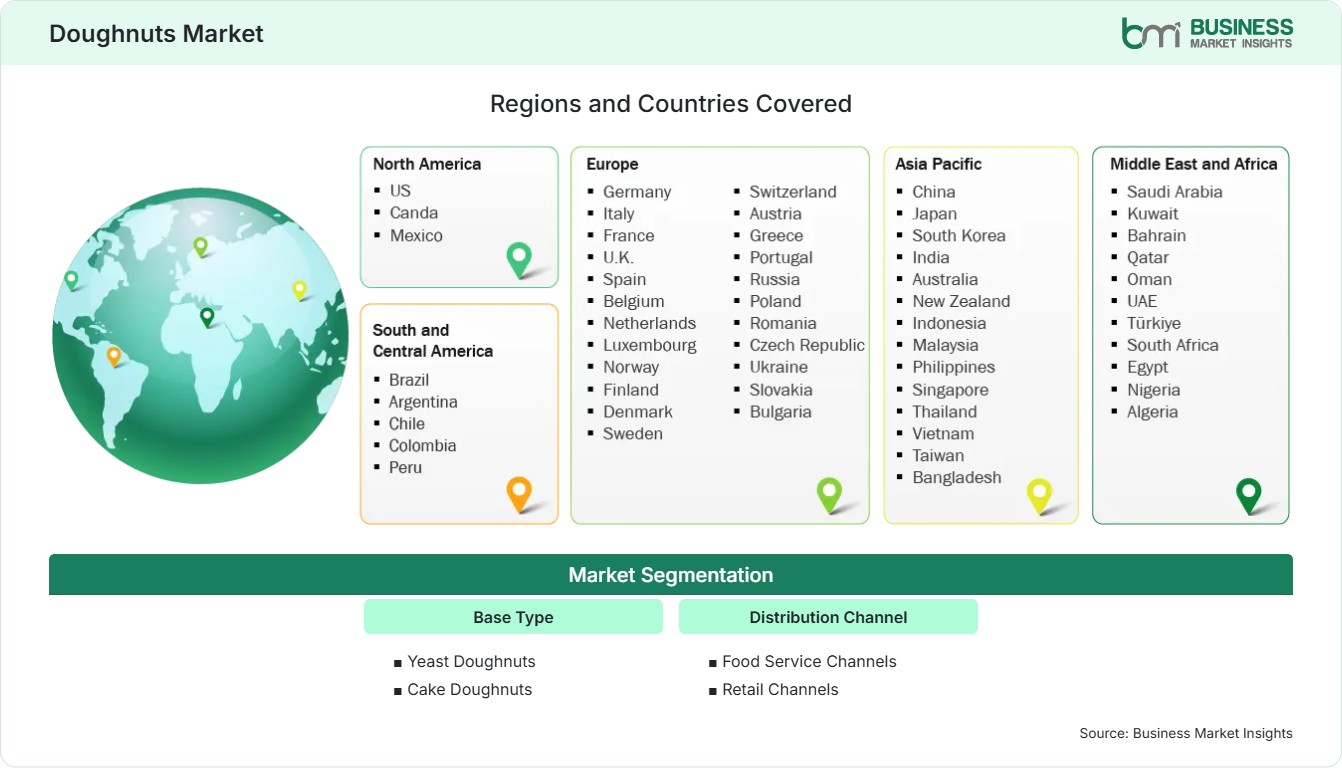Click 'US' in North America list

pyautogui.click(x=400, y=190)
